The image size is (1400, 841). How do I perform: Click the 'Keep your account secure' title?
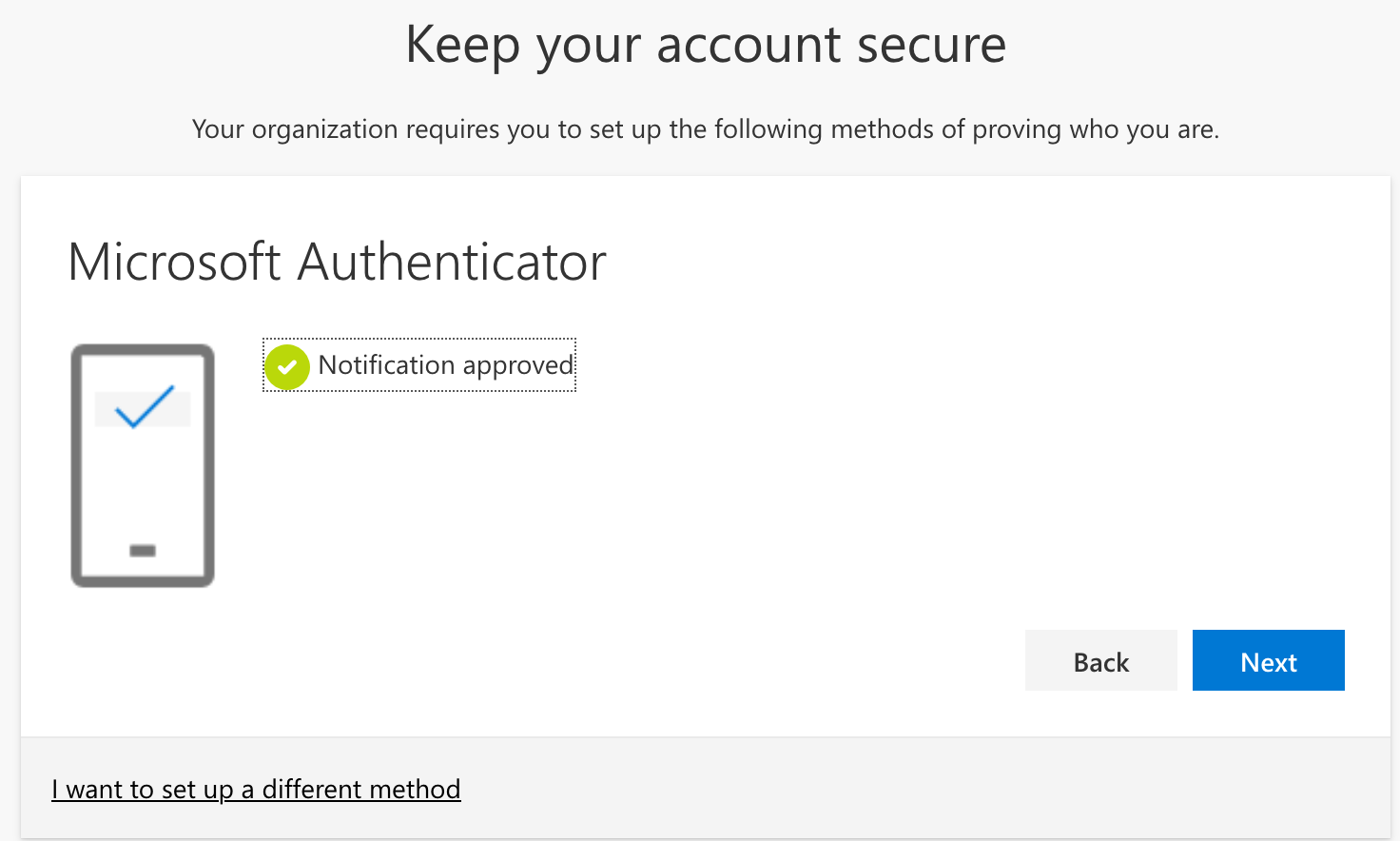pyautogui.click(x=705, y=45)
